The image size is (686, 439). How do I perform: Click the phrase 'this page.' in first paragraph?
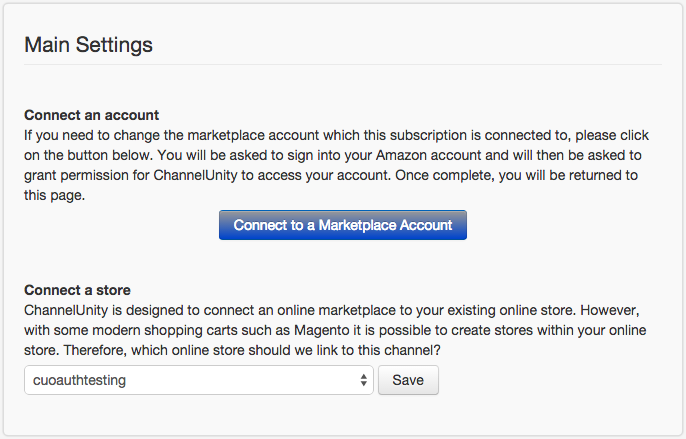[x=54, y=195]
